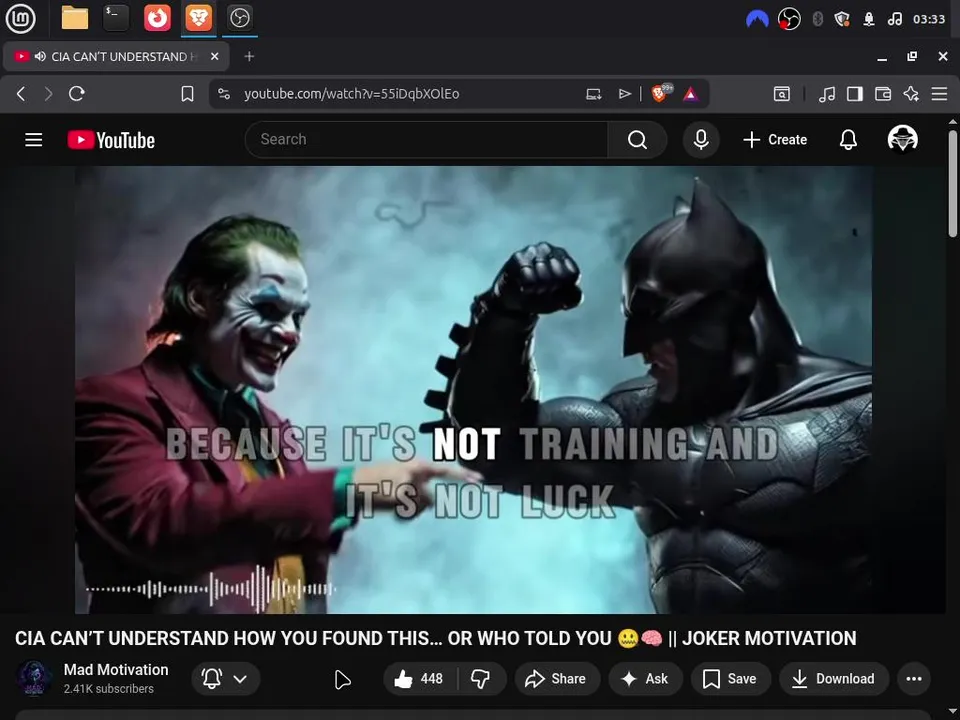Expand subscription notification bell dropdown
The width and height of the screenshot is (960, 720).
click(225, 678)
